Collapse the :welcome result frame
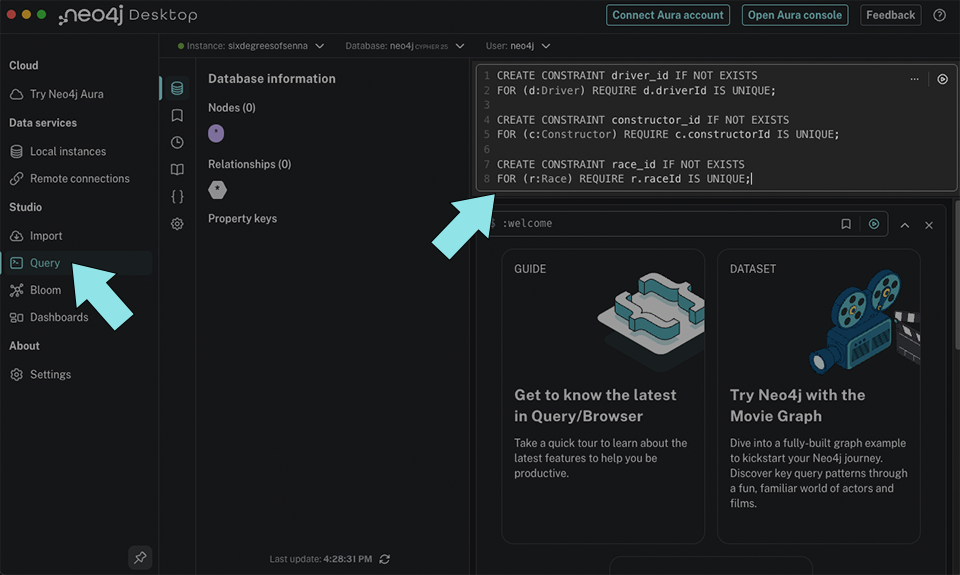 (904, 225)
